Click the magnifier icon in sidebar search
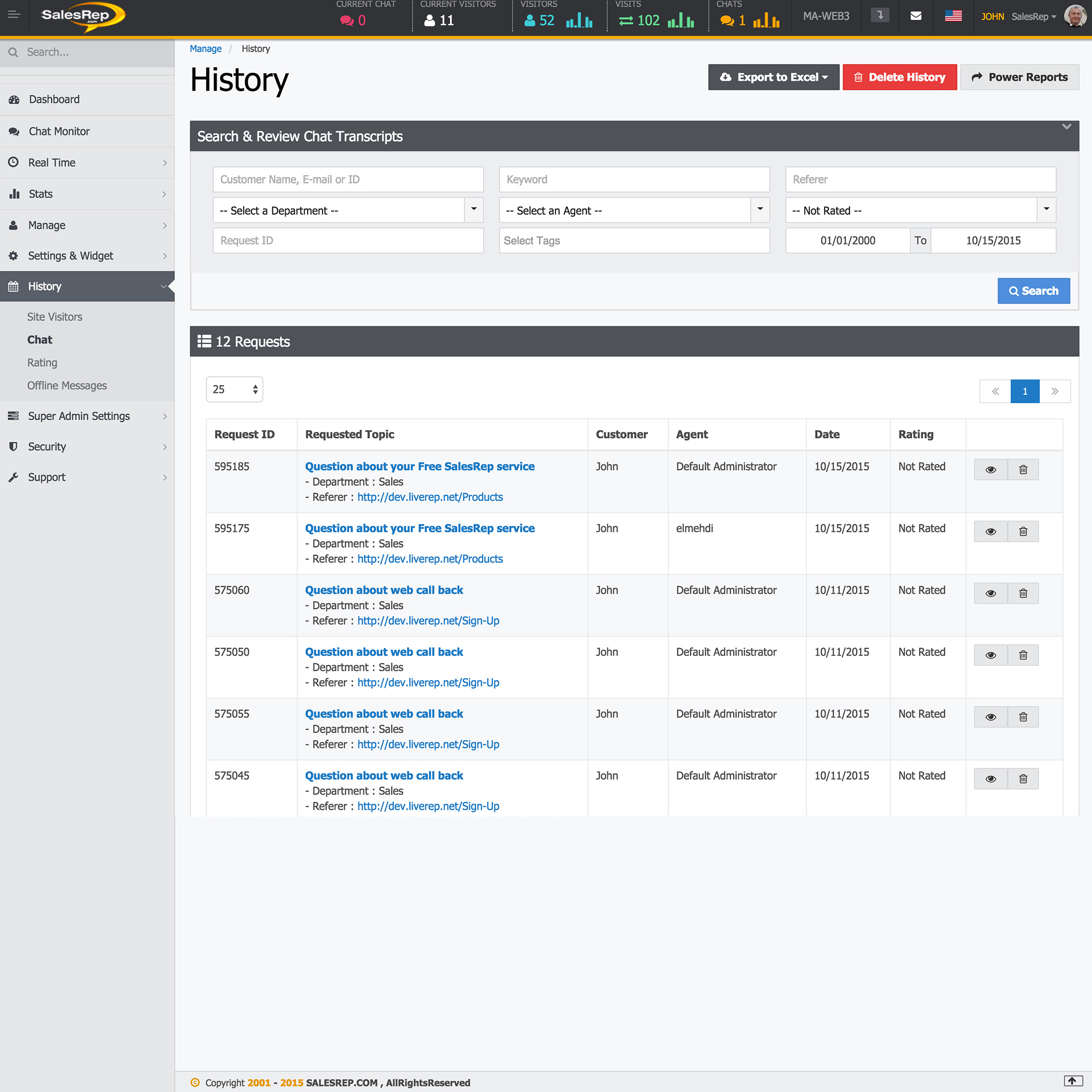The width and height of the screenshot is (1092, 1092). pos(14,52)
